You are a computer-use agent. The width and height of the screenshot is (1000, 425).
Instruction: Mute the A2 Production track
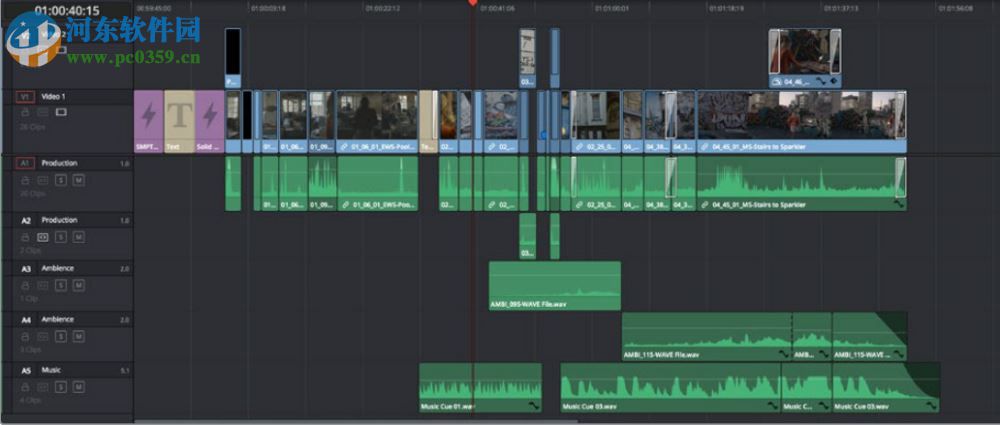(78, 237)
